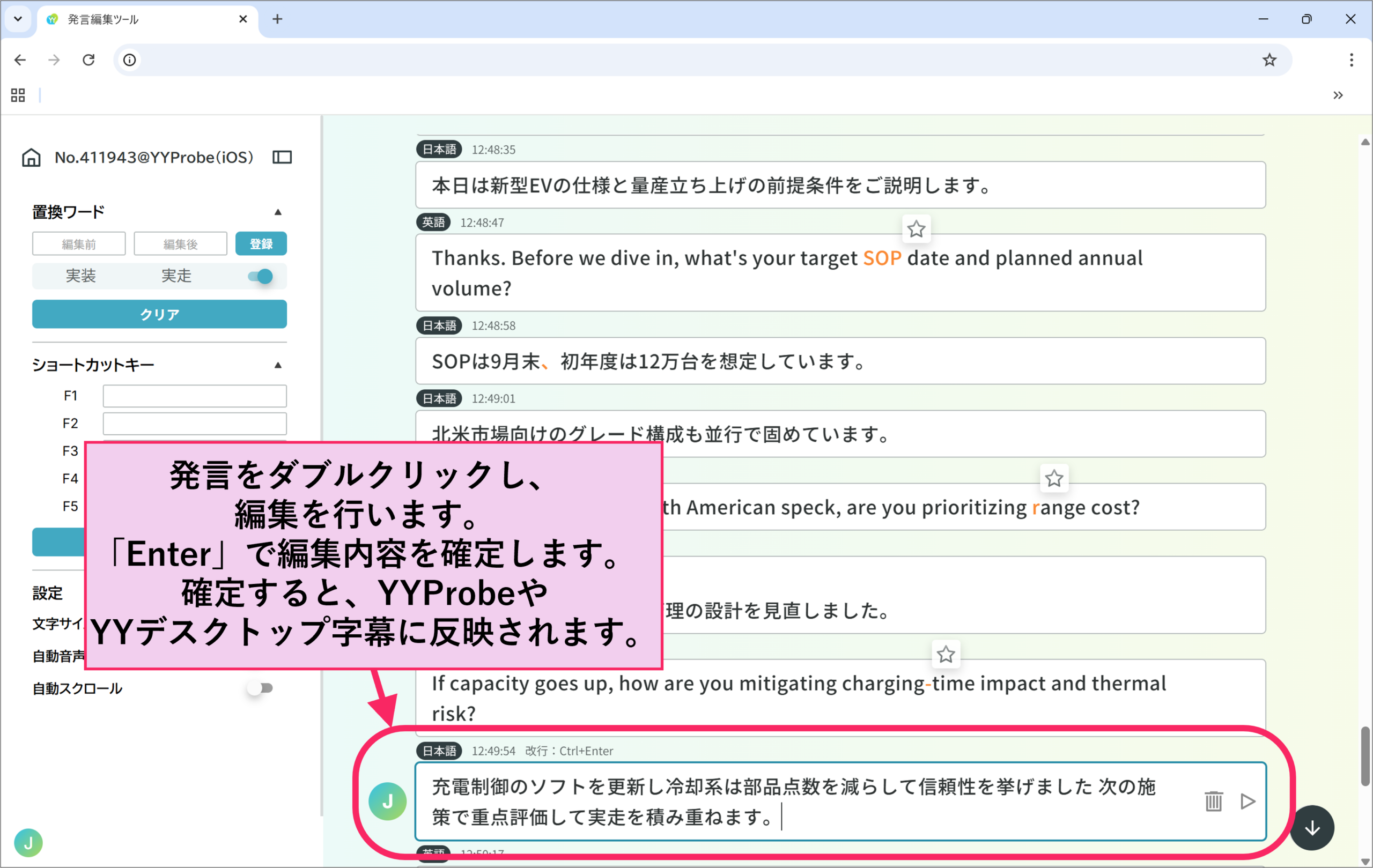Bookmark this page with the star icon

[1269, 60]
